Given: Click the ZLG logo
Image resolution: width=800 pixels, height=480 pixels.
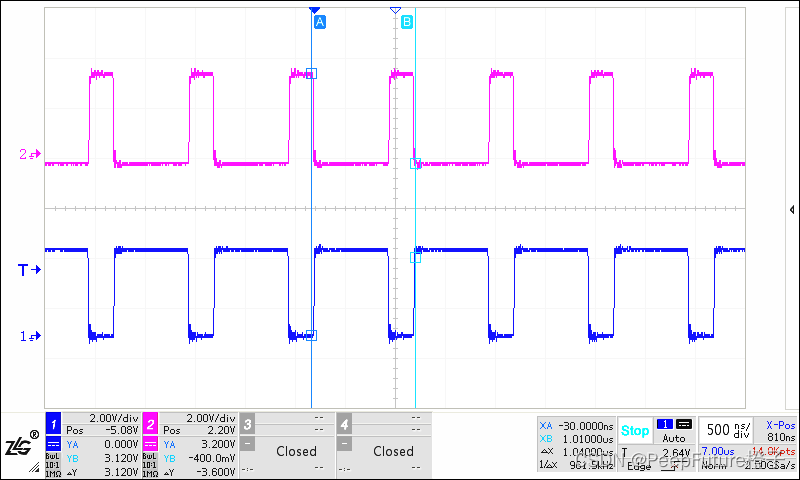Looking at the screenshot, I should click(x=22, y=445).
